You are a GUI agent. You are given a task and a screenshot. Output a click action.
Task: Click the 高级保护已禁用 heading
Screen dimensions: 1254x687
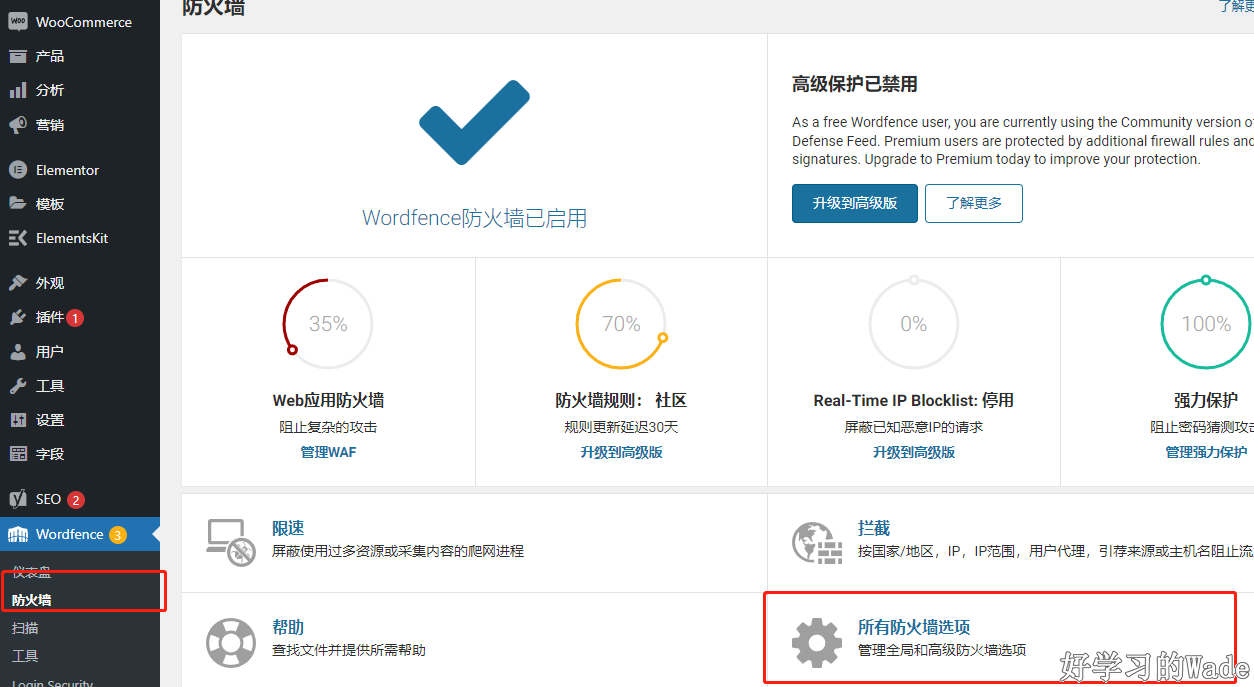click(x=855, y=84)
